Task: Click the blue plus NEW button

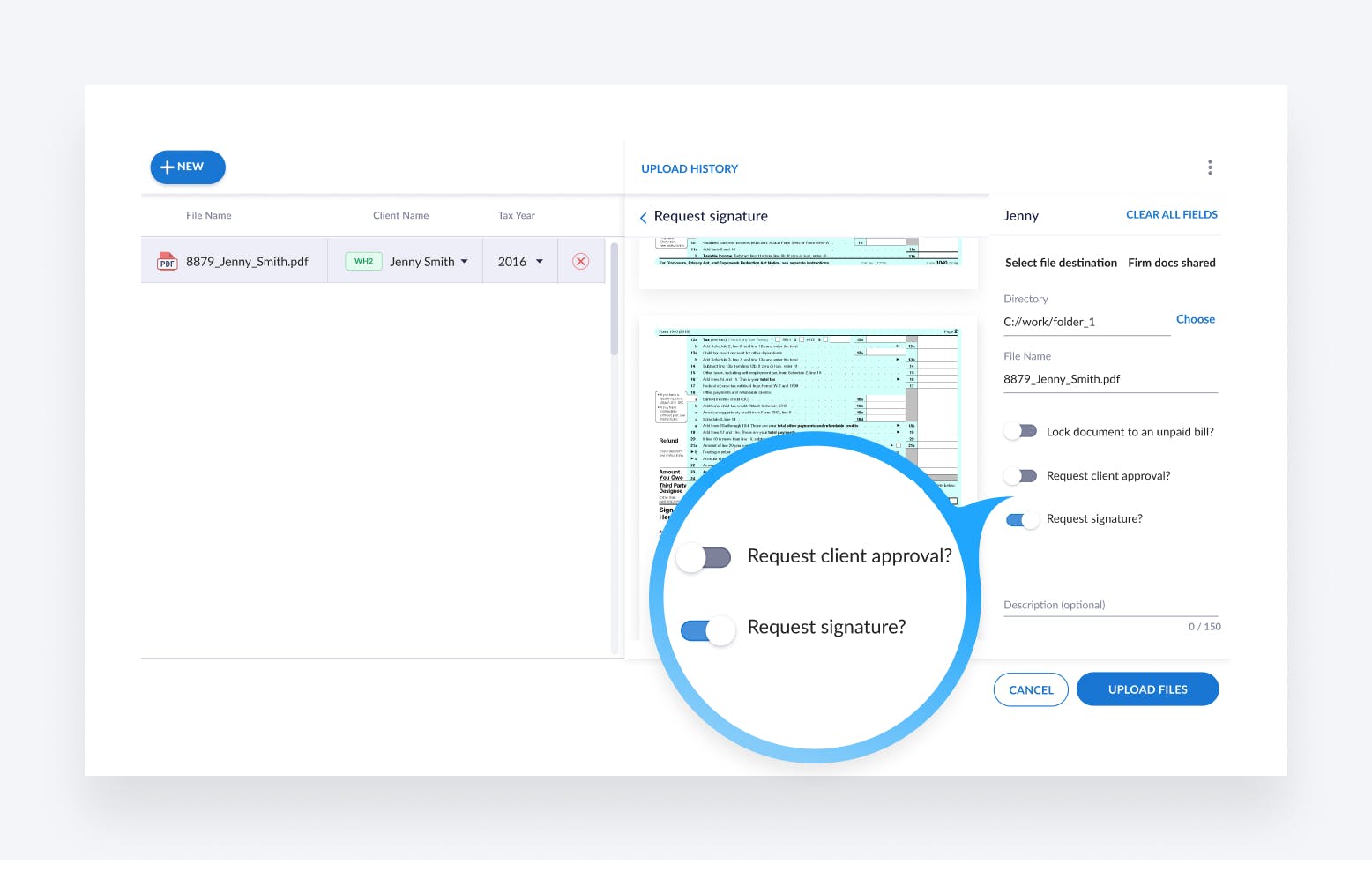Action: pos(188,167)
